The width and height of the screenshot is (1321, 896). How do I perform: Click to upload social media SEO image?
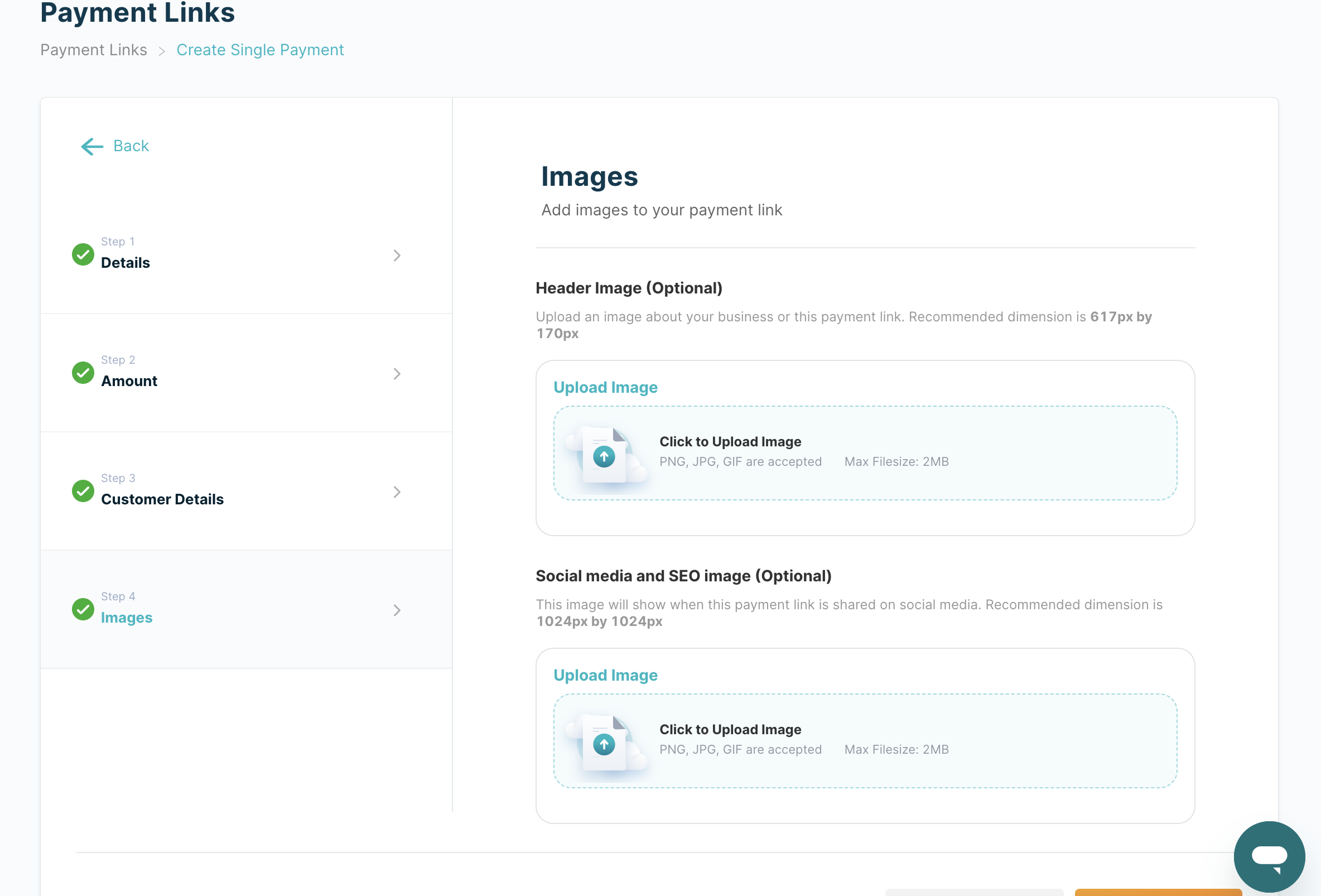[x=730, y=729]
